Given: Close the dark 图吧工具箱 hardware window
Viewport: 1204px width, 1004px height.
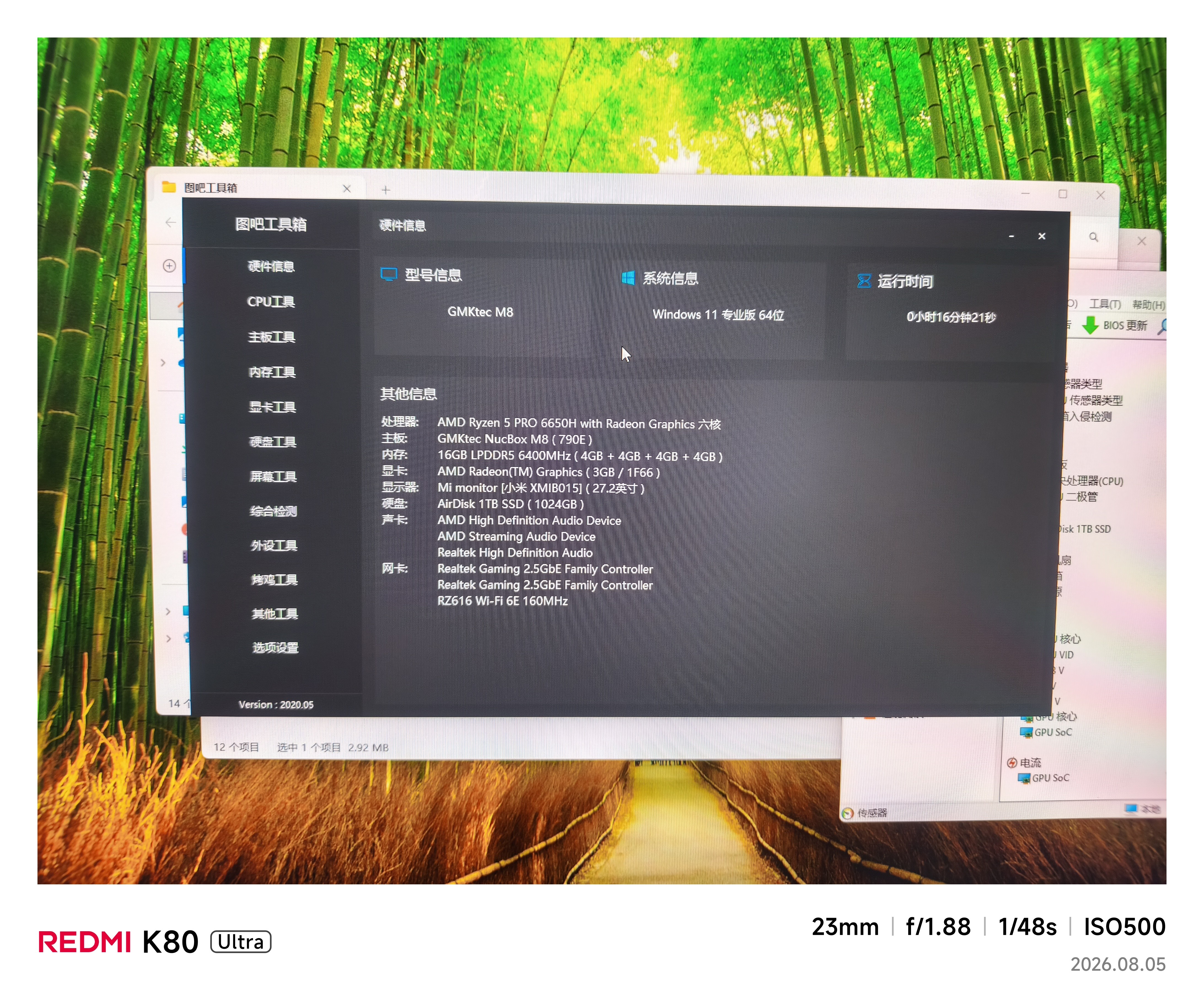Looking at the screenshot, I should point(1042,236).
